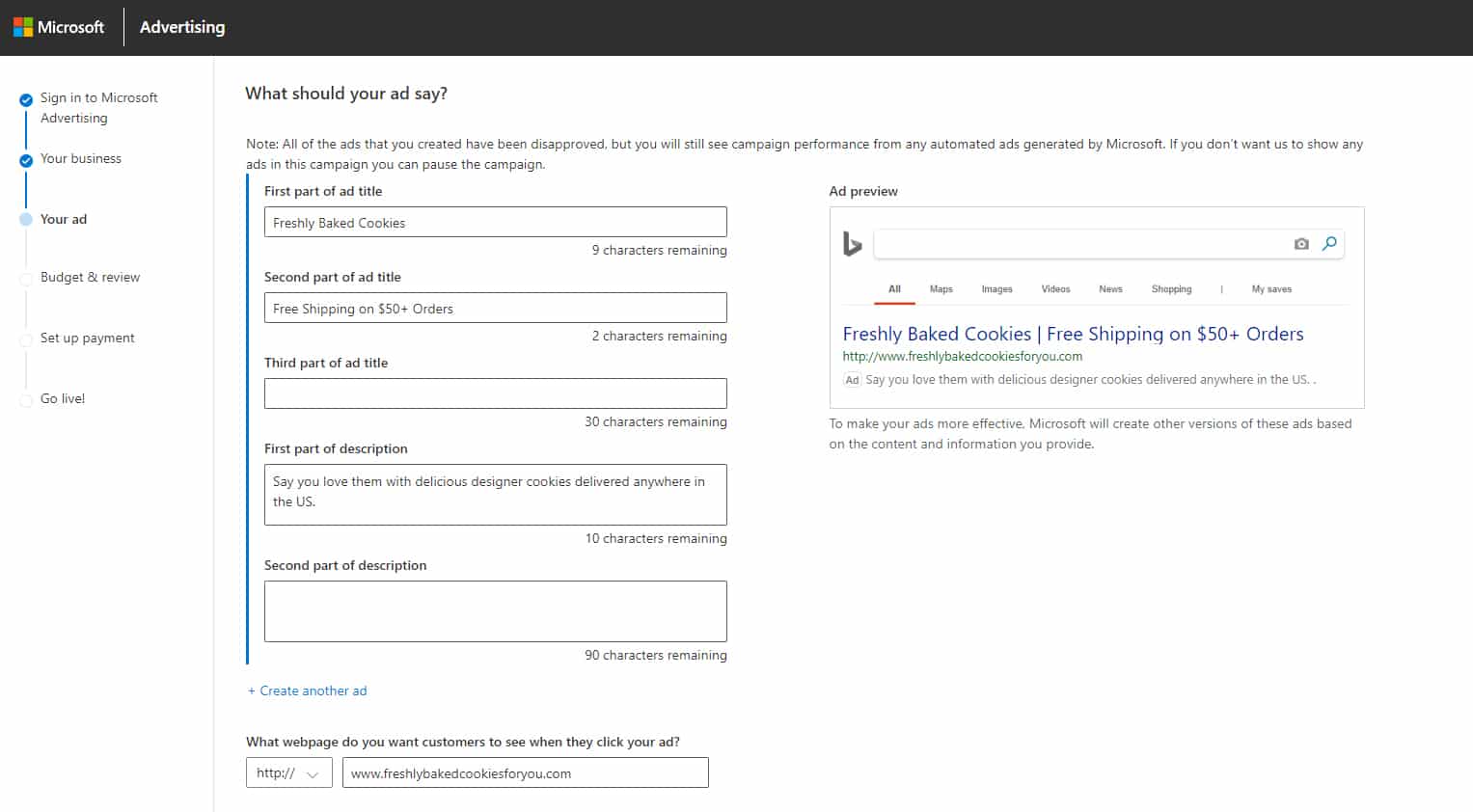The width and height of the screenshot is (1473, 812).
Task: Open the camera image search icon
Action: (x=1301, y=244)
